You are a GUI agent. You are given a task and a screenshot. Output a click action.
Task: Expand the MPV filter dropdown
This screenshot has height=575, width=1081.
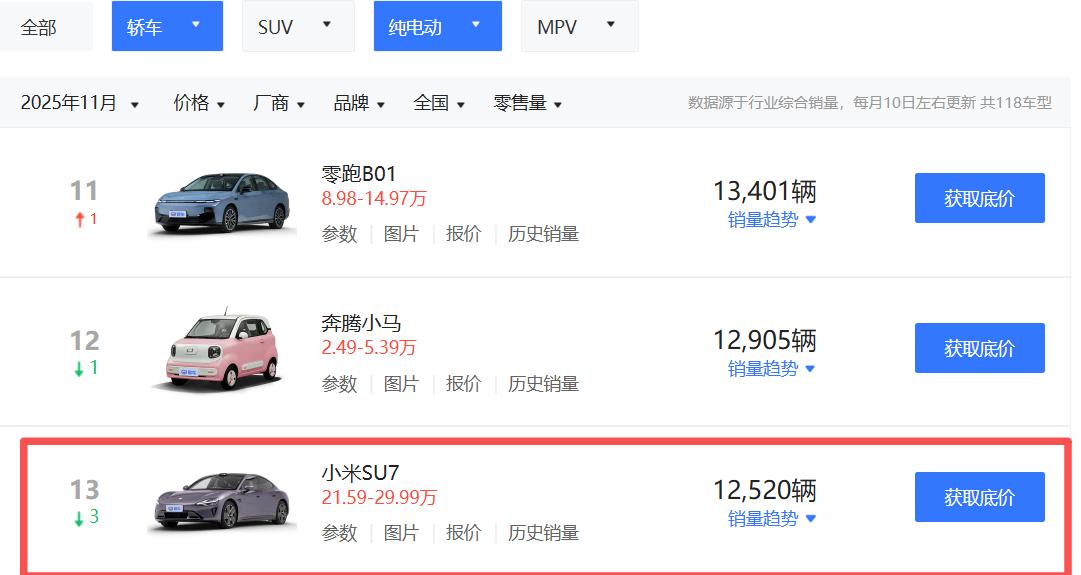(x=579, y=27)
